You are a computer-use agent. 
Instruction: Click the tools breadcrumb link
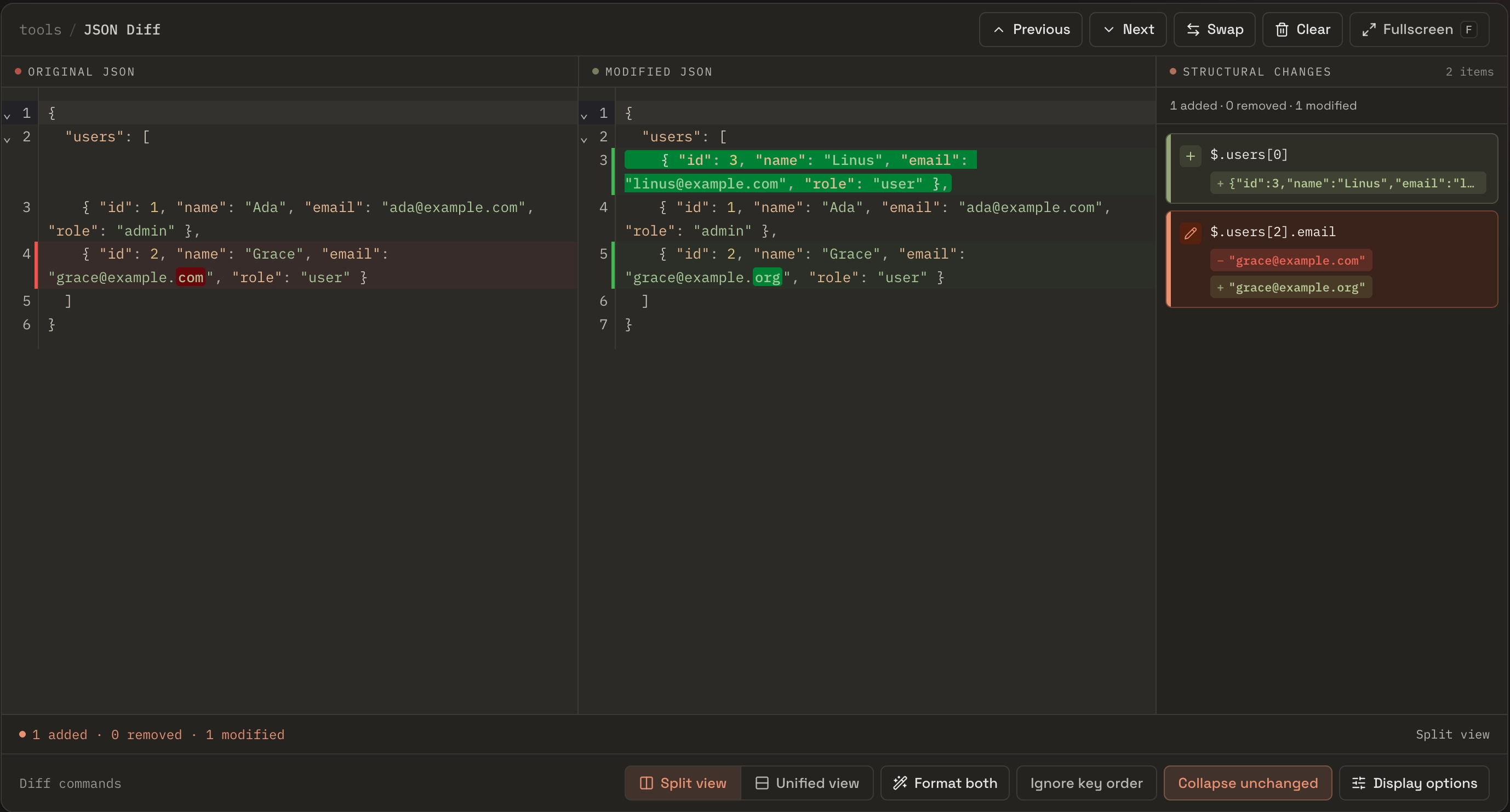41,30
